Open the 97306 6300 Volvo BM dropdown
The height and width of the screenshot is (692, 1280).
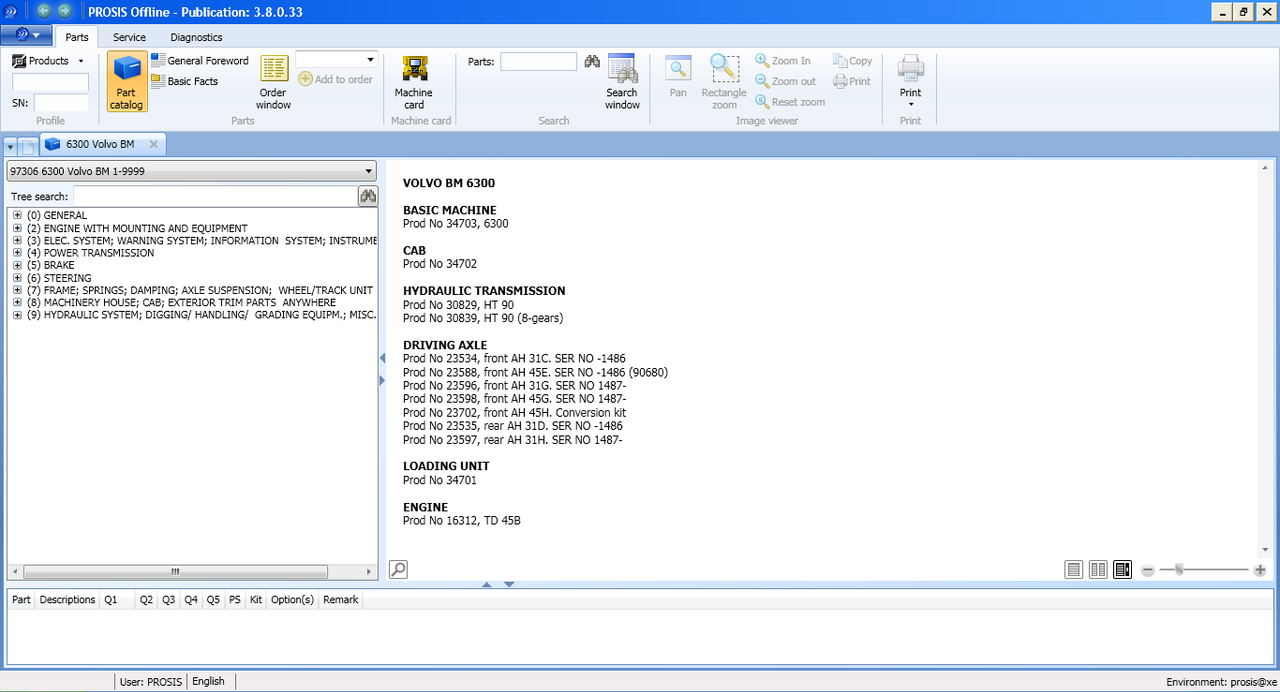click(x=191, y=171)
